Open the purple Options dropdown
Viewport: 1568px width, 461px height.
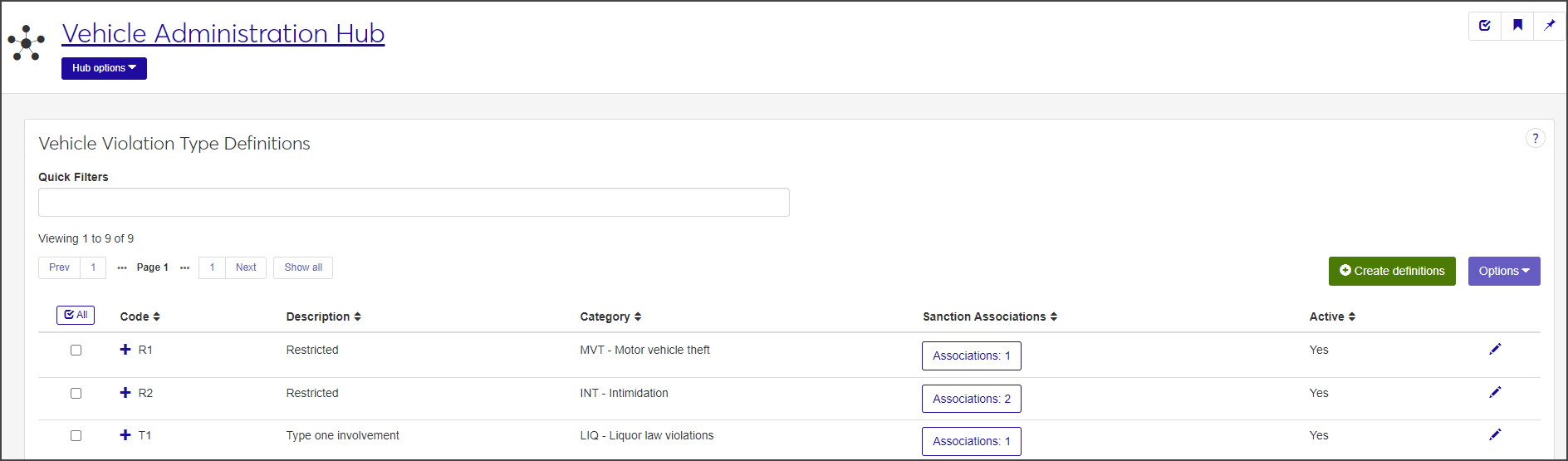pyautogui.click(x=1503, y=271)
